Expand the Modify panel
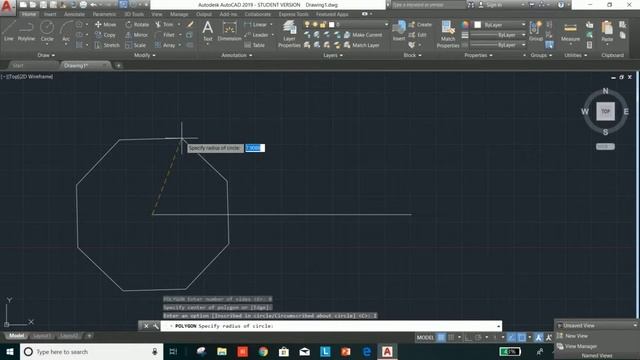The width and height of the screenshot is (640, 360). [x=144, y=55]
